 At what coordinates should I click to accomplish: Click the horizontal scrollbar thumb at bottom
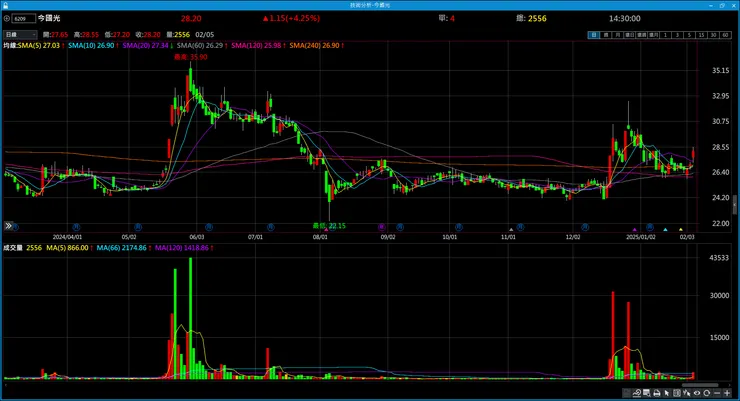(700, 385)
